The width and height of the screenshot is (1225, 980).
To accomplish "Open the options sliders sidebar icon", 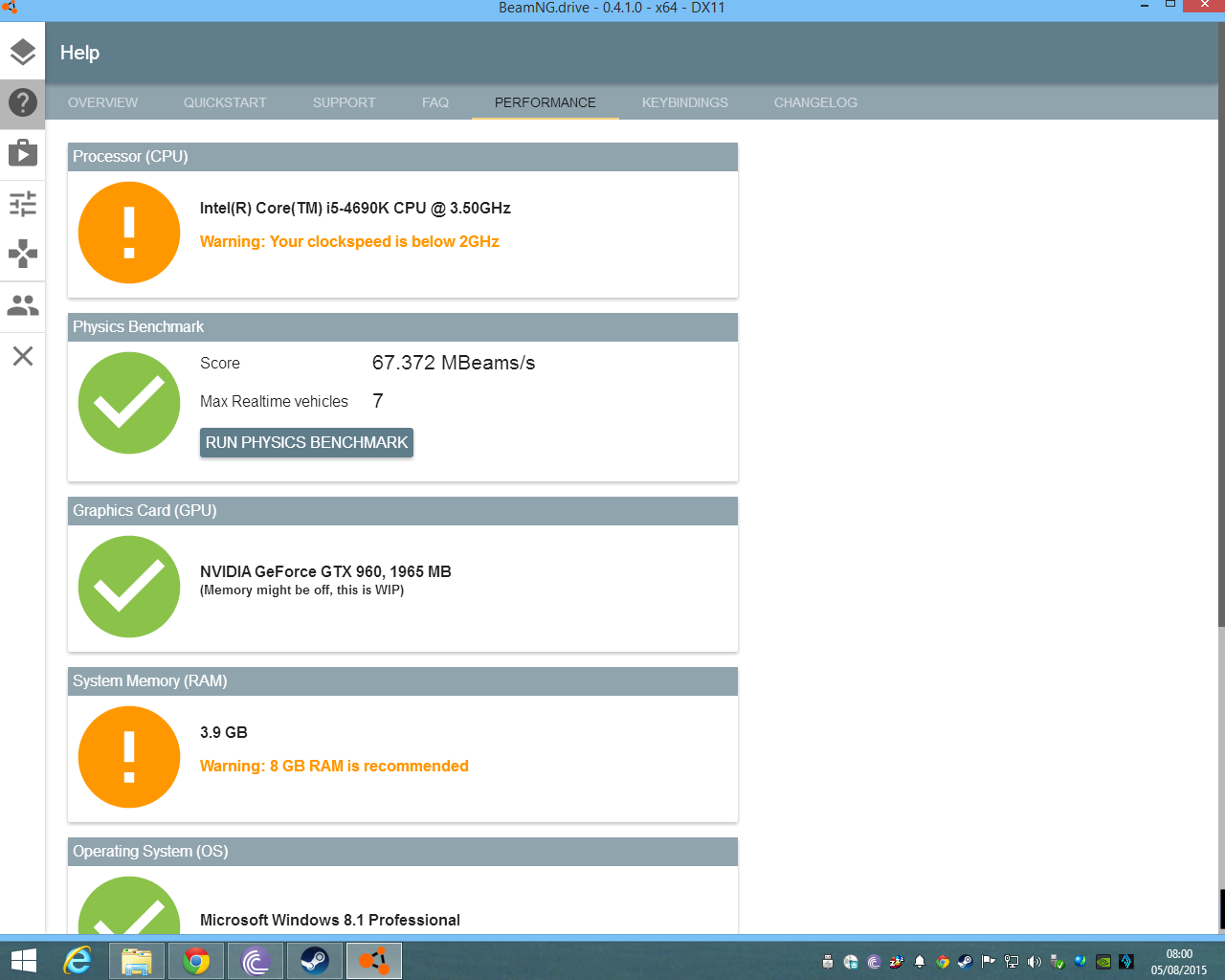I will 23,204.
